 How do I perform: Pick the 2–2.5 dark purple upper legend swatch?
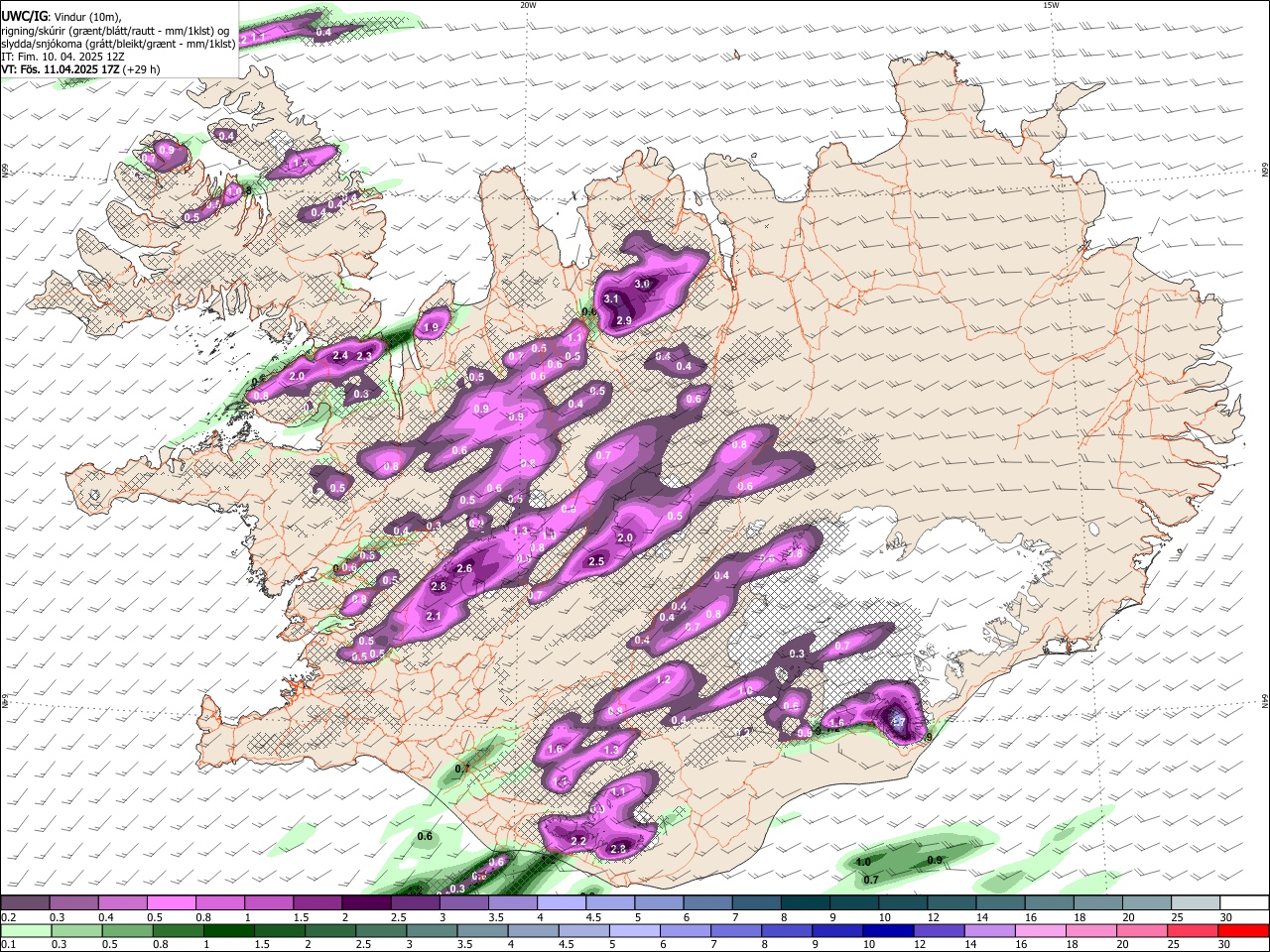366,902
